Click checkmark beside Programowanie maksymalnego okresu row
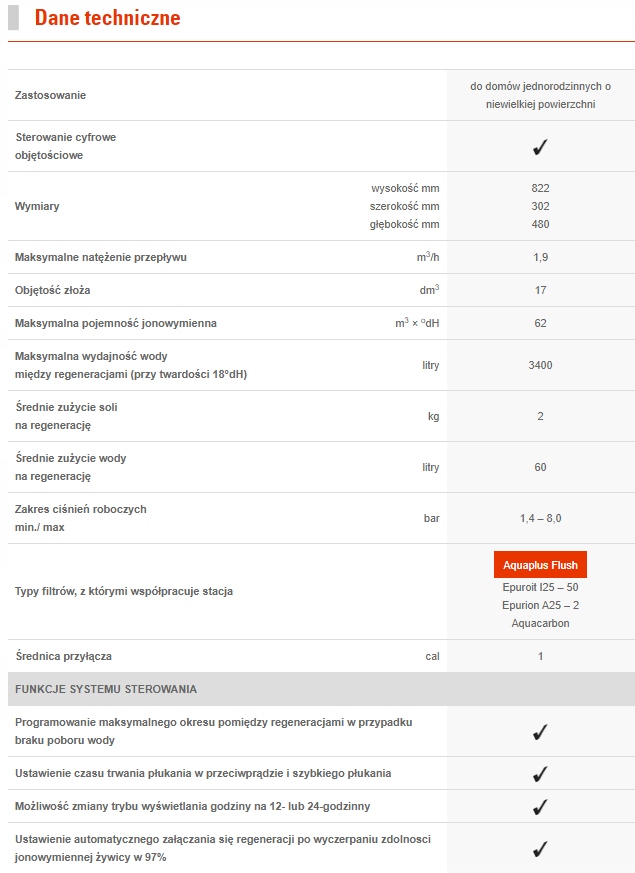Viewport: 635px width, 873px height. click(x=540, y=732)
